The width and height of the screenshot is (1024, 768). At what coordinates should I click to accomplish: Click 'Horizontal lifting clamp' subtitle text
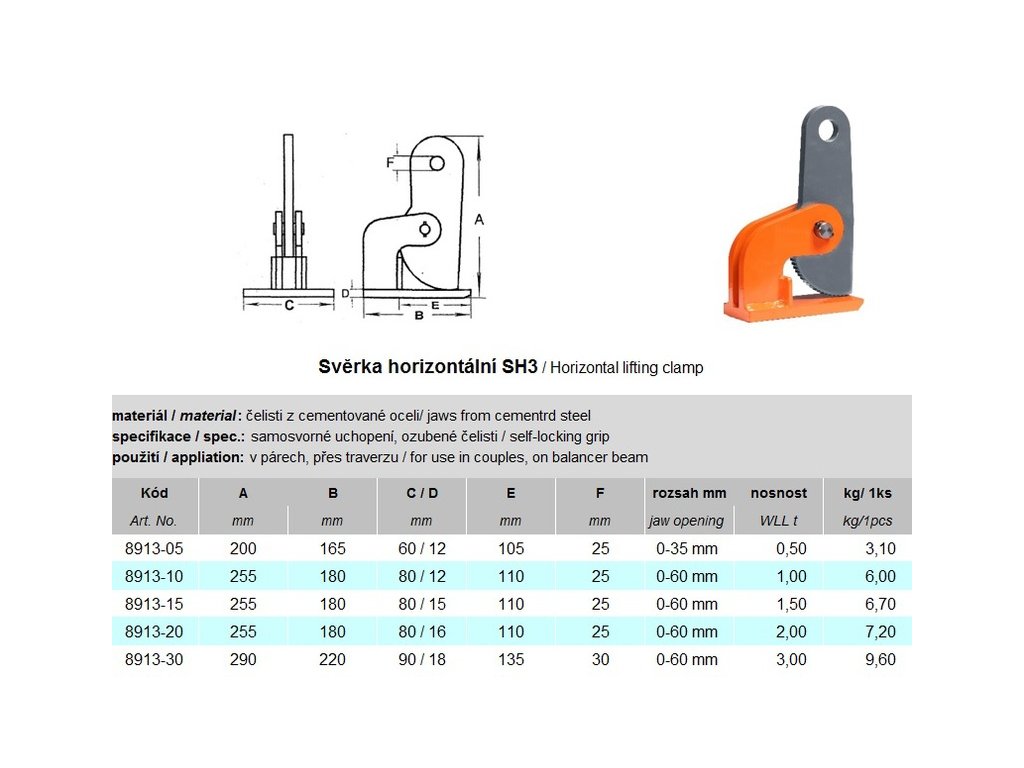pos(626,368)
